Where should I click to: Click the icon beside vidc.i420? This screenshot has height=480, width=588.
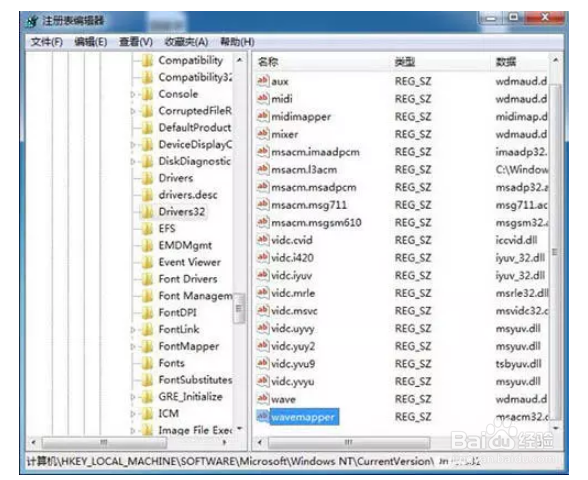point(263,257)
